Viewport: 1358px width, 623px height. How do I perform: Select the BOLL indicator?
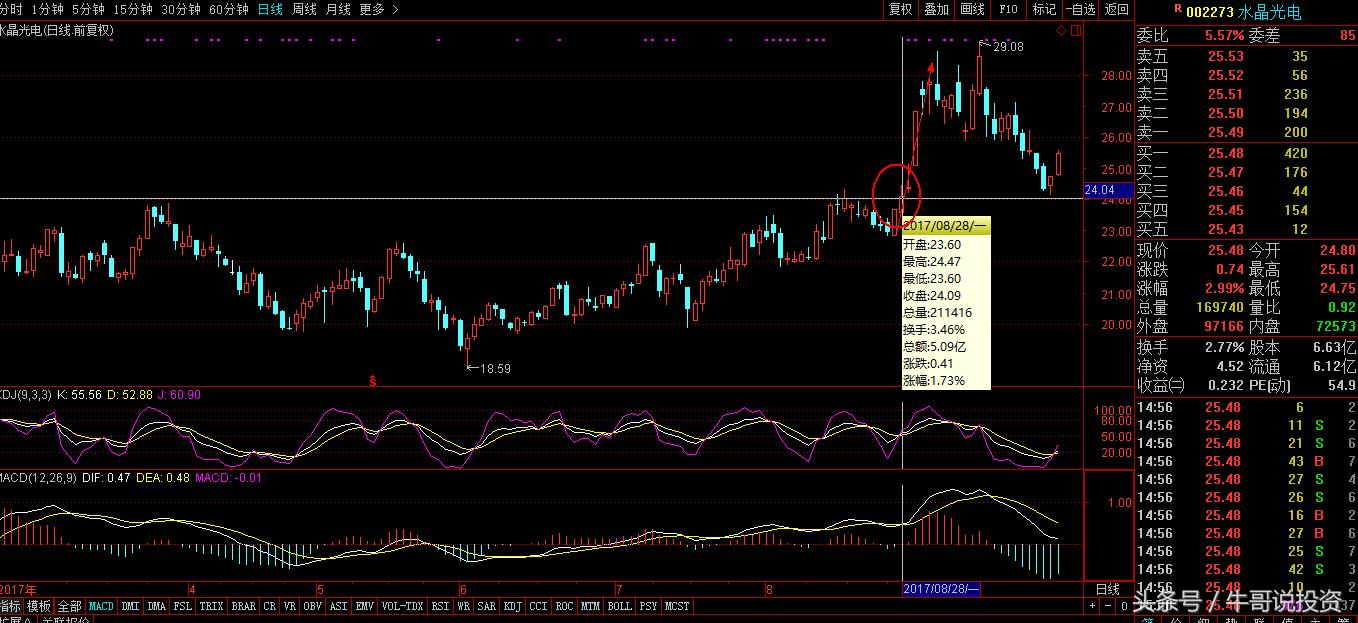point(620,606)
